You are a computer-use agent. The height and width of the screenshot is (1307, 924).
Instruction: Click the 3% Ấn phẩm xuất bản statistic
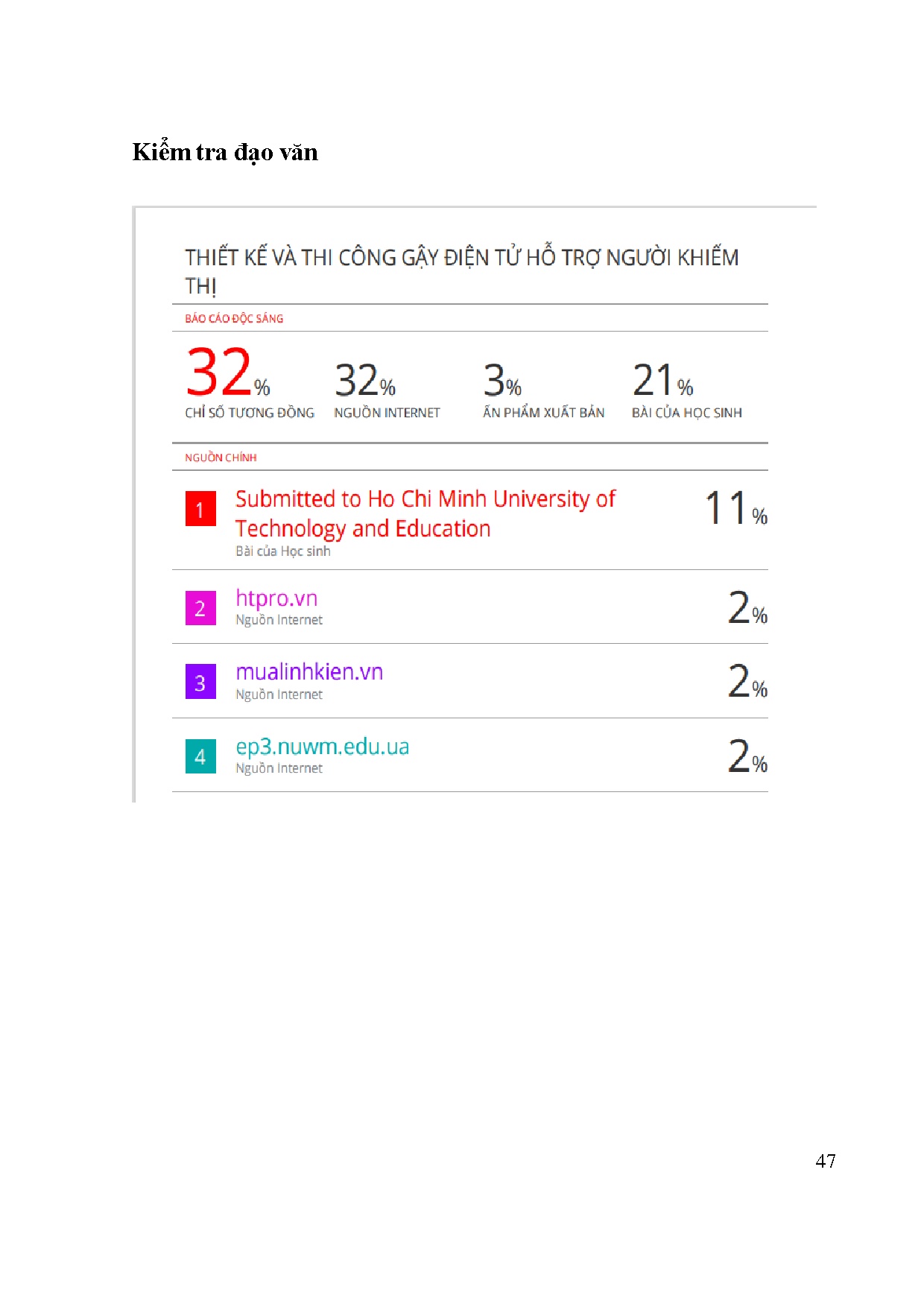tap(502, 380)
